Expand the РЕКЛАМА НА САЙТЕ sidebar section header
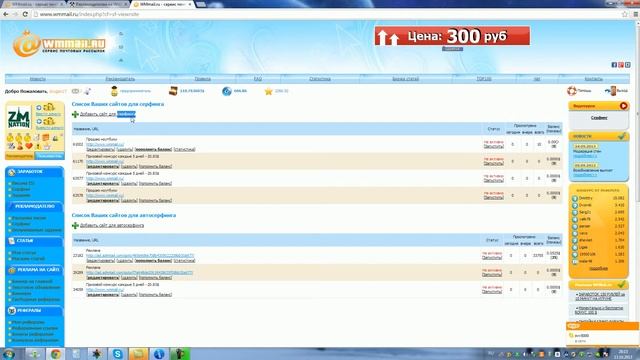This screenshot has height=360, width=640. [x=34, y=270]
